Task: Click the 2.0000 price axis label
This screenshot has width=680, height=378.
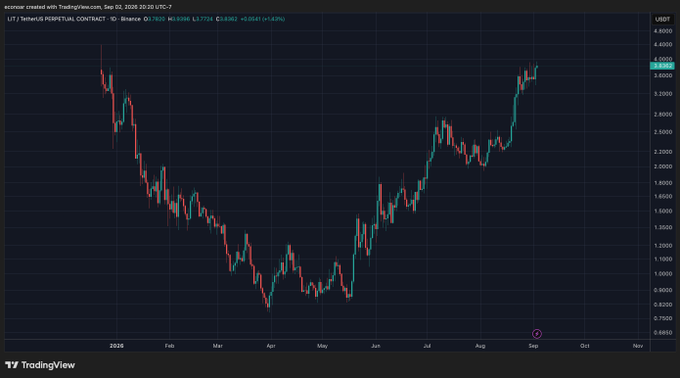Action: click(663, 166)
